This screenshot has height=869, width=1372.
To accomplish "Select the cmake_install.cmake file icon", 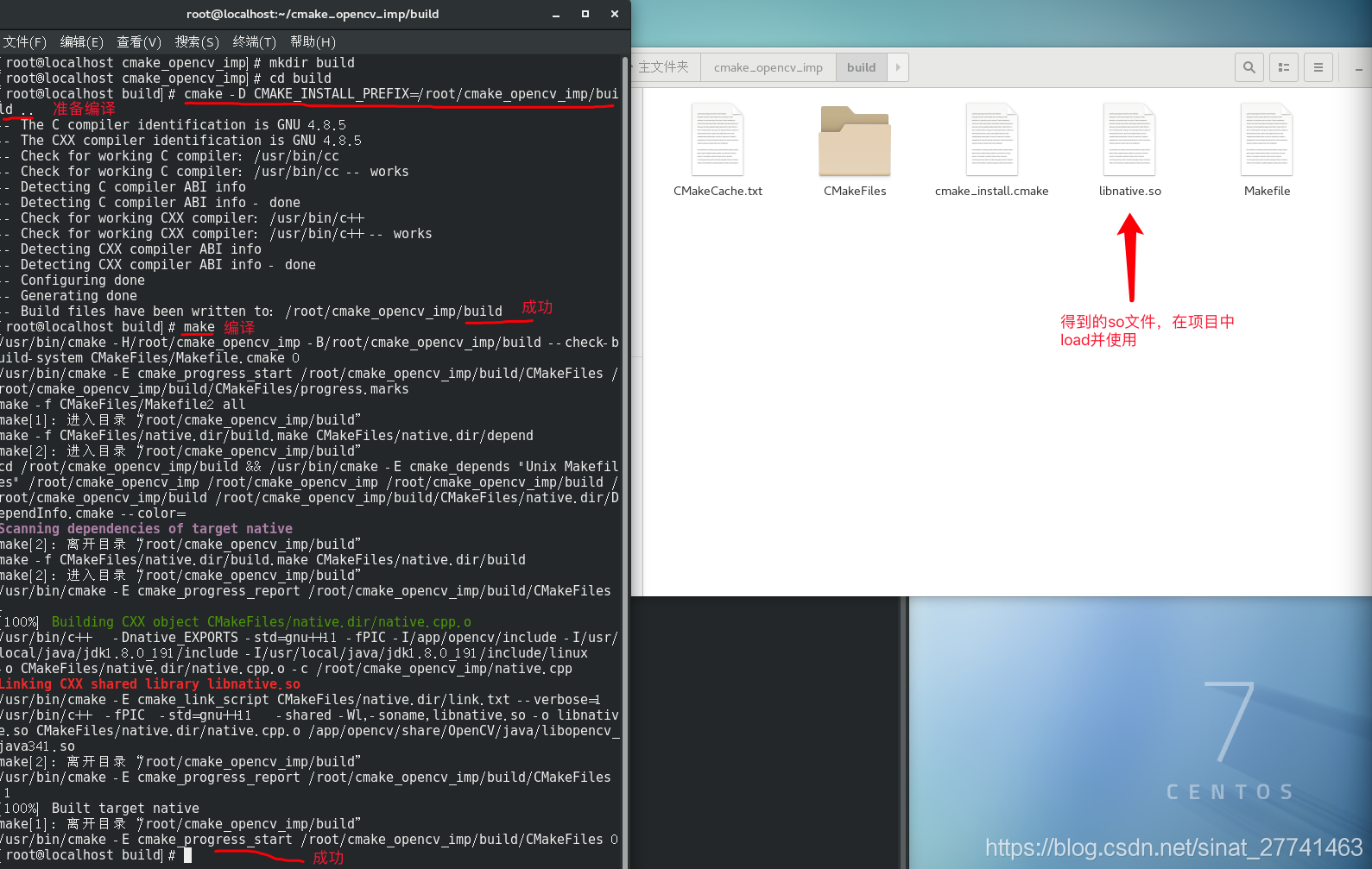I will click(x=992, y=140).
